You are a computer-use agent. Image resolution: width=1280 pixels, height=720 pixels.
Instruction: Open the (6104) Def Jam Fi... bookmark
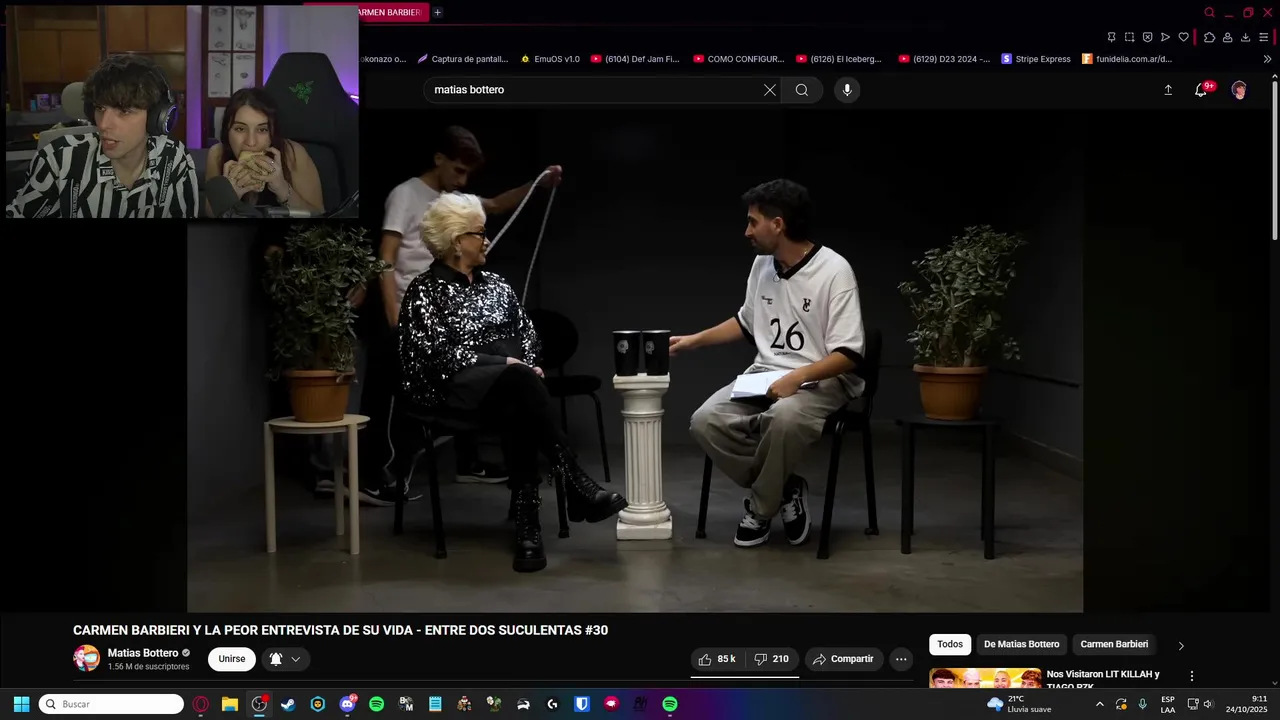[x=635, y=59]
